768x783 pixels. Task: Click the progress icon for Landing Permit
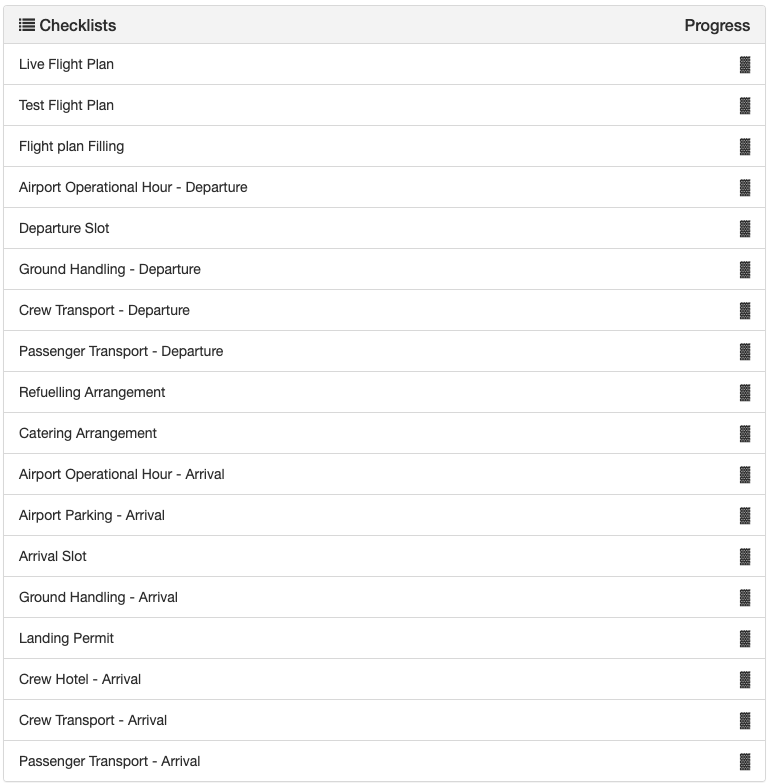(745, 639)
